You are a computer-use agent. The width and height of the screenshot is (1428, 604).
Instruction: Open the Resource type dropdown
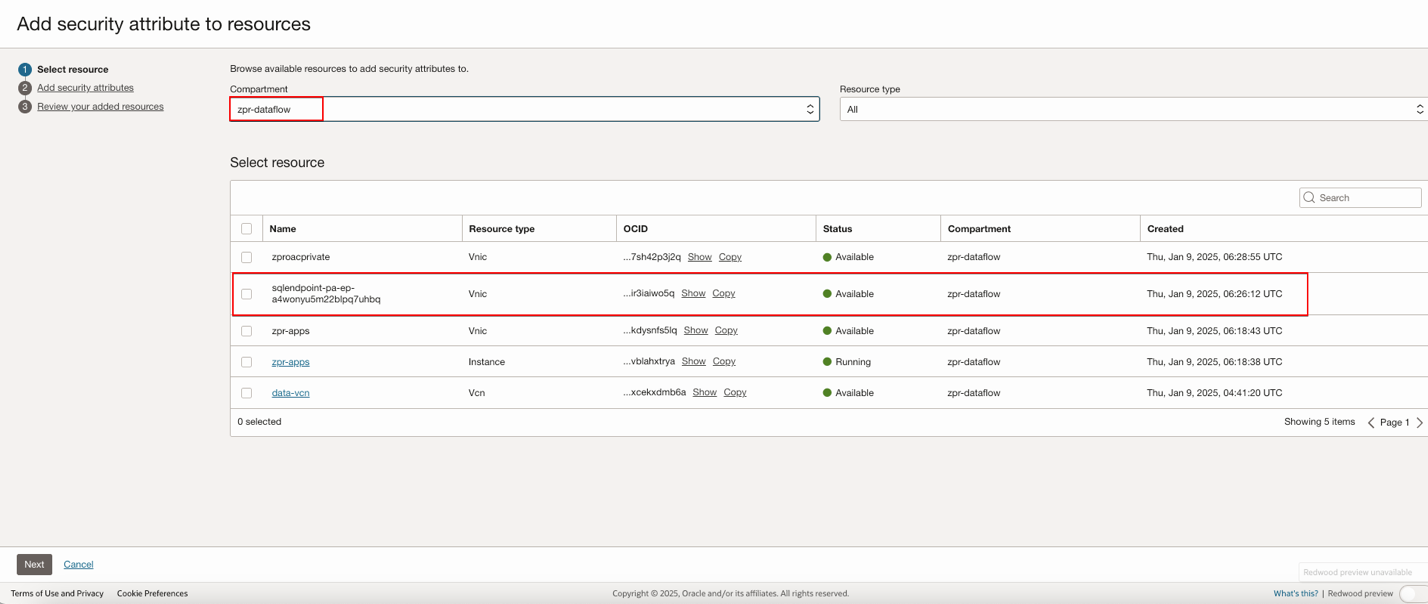tap(1132, 109)
